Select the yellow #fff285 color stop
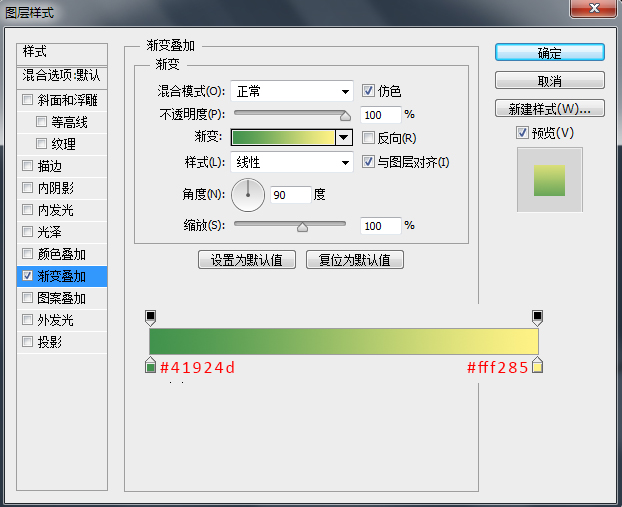 click(537, 365)
